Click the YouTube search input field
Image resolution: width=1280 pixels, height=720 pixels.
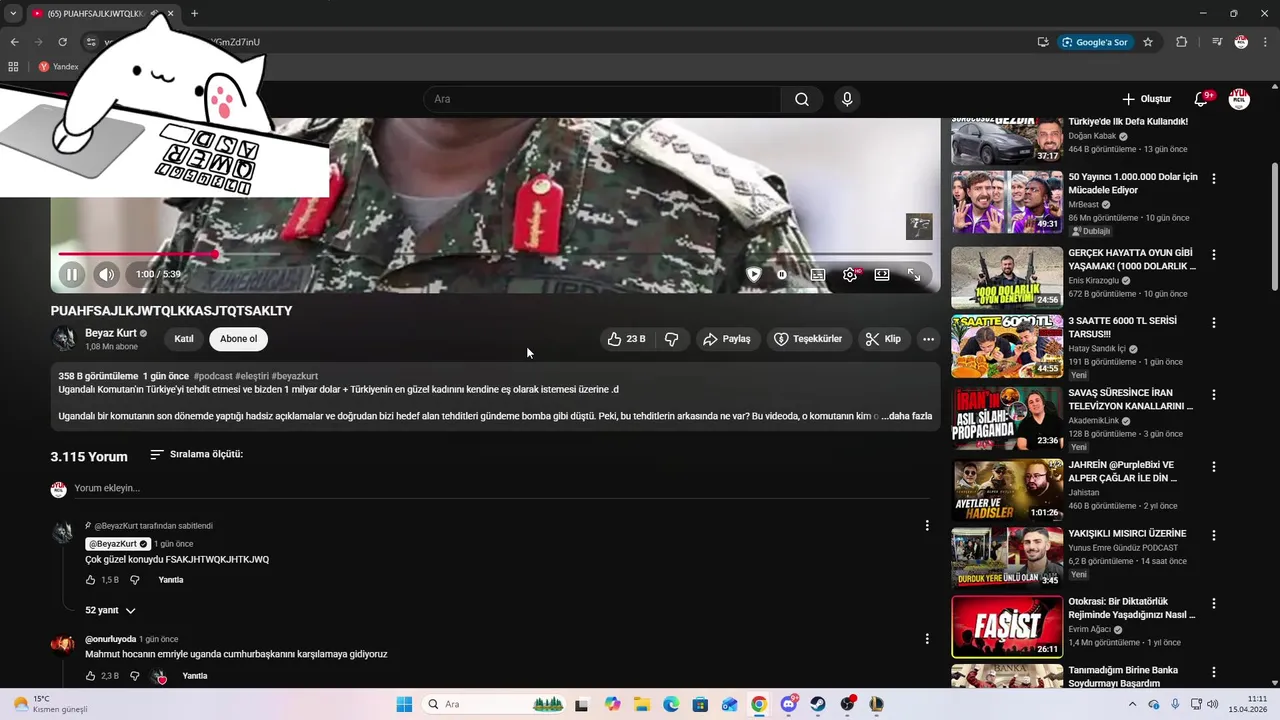(602, 99)
